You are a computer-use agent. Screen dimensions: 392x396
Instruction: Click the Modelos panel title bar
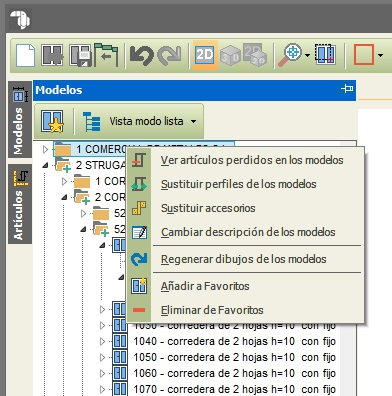194,90
